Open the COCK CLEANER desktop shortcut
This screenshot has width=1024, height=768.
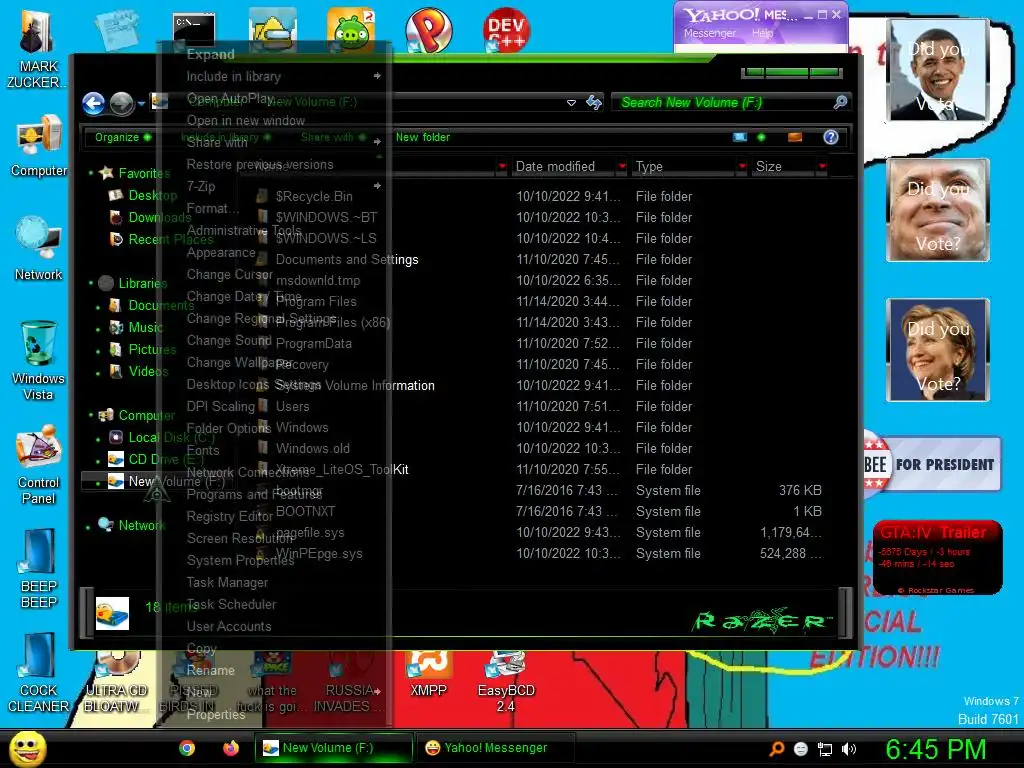tap(39, 673)
